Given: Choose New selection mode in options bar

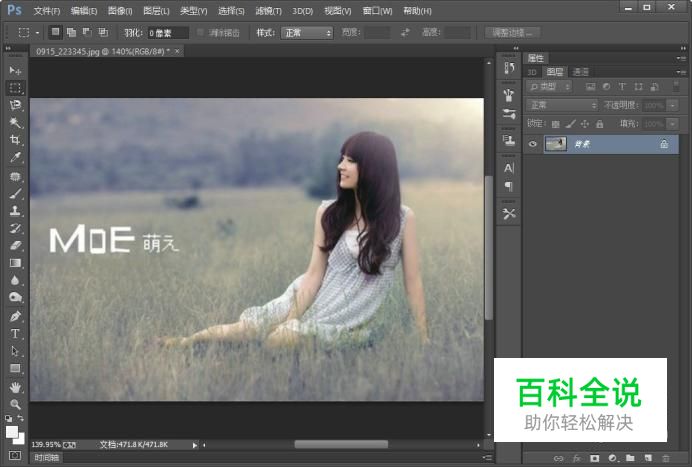Looking at the screenshot, I should coord(55,32).
